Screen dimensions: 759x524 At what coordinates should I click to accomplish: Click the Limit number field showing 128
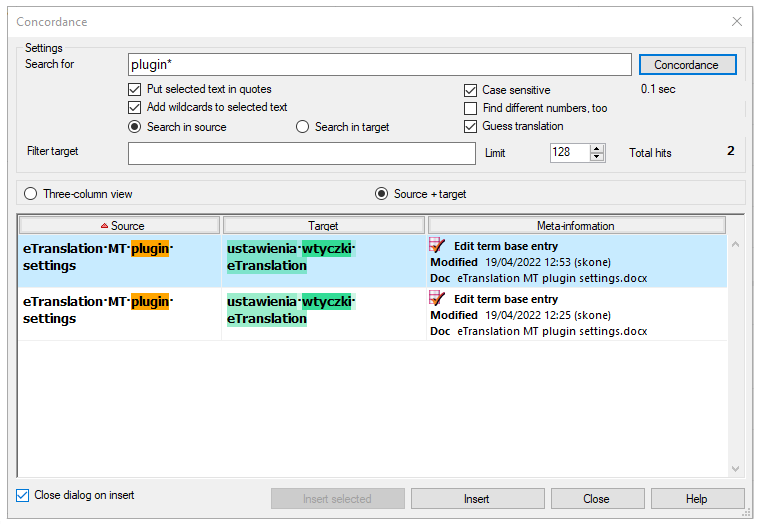tap(570, 152)
